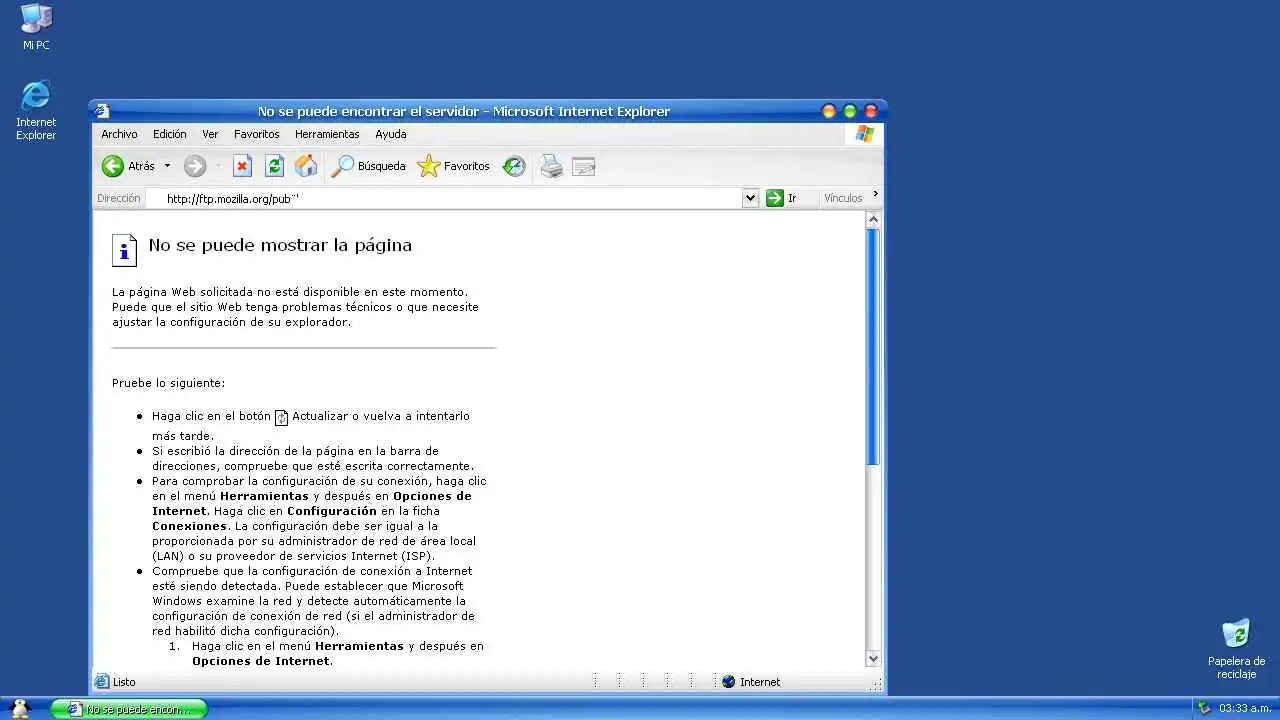
Task: Go to the Home page icon
Action: pos(306,166)
